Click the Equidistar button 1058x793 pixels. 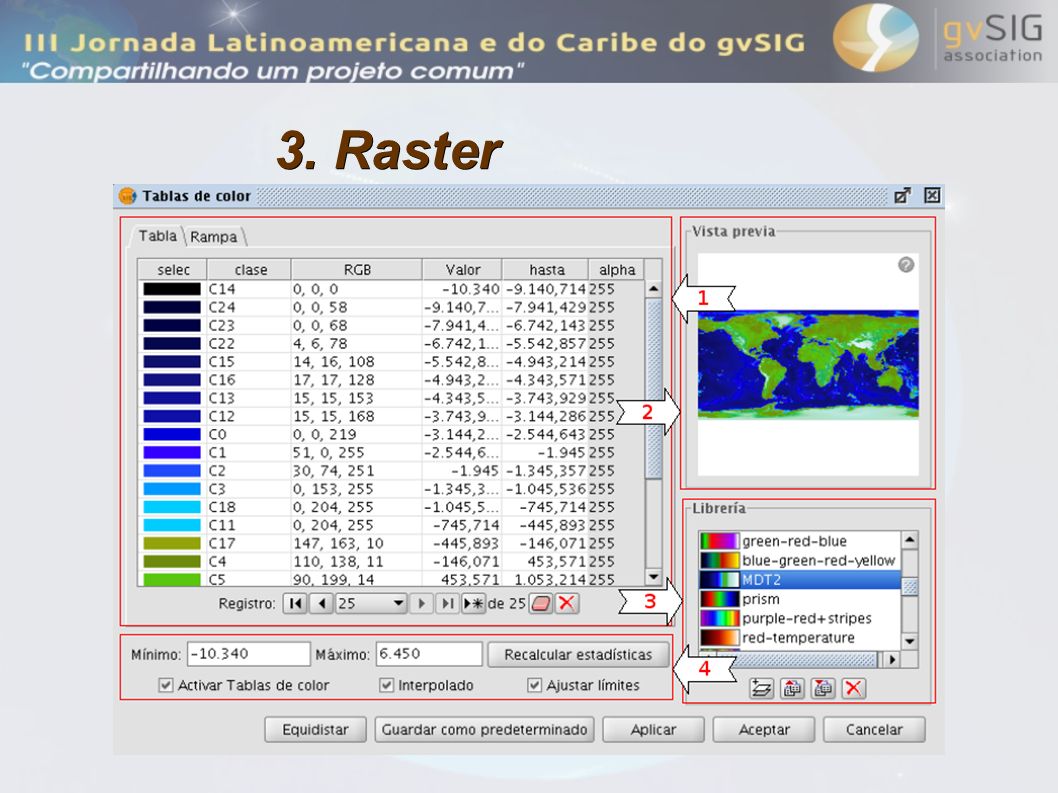coord(315,730)
